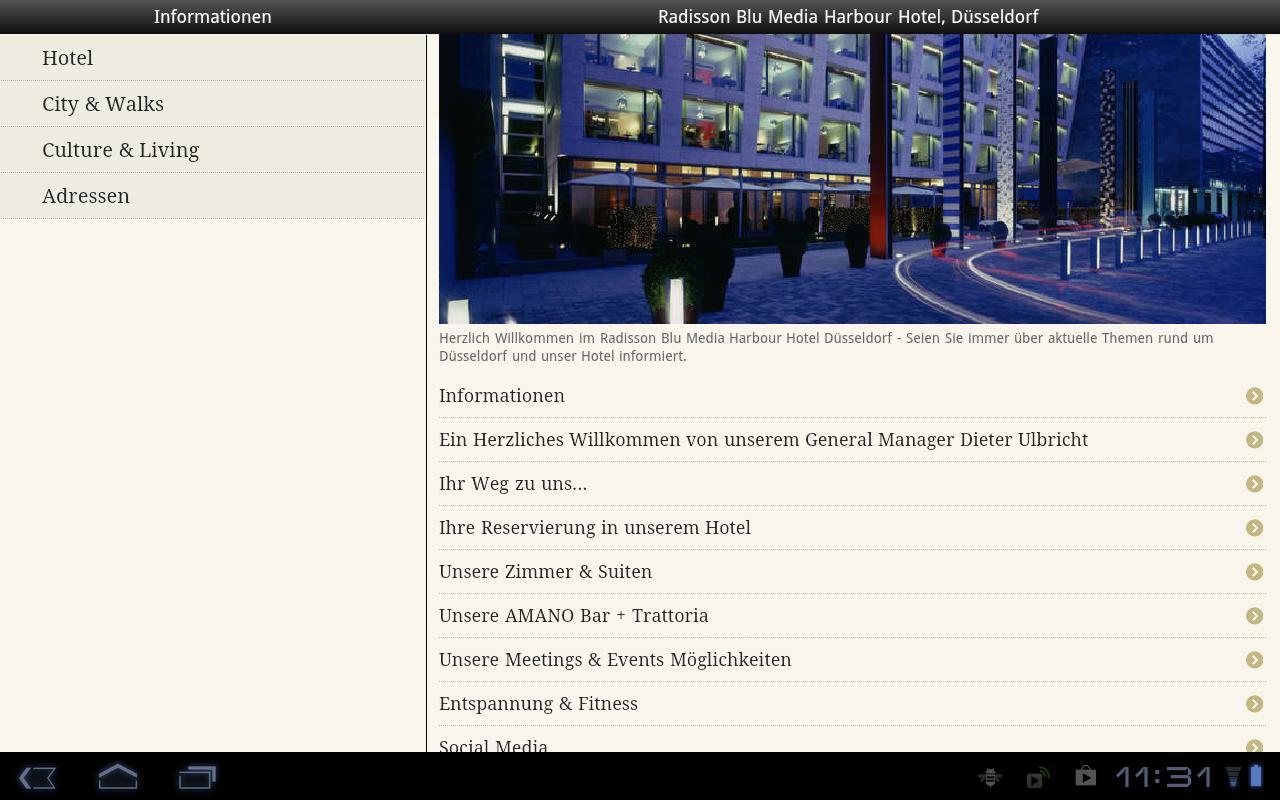Tap the Herzlich Willkommen description text
1280x800 pixels.
click(826, 347)
